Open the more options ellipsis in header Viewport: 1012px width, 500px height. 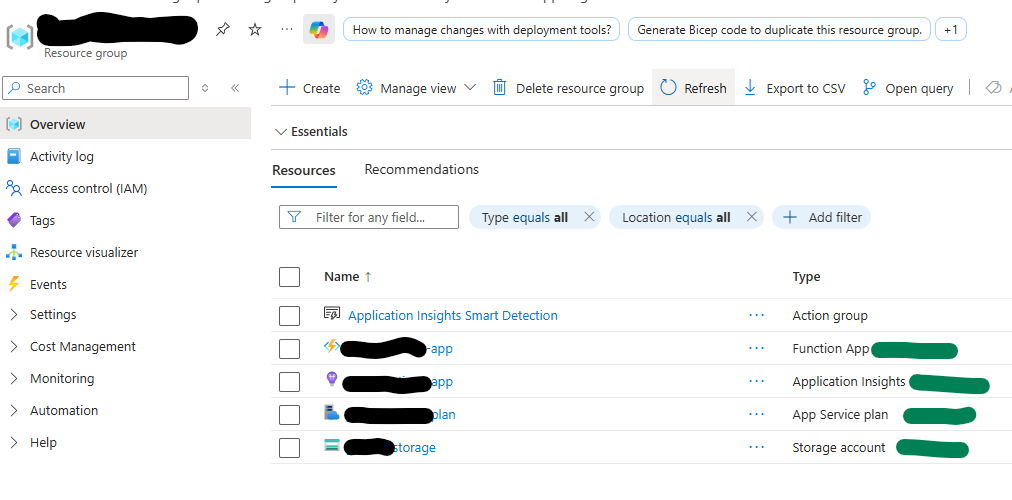287,29
